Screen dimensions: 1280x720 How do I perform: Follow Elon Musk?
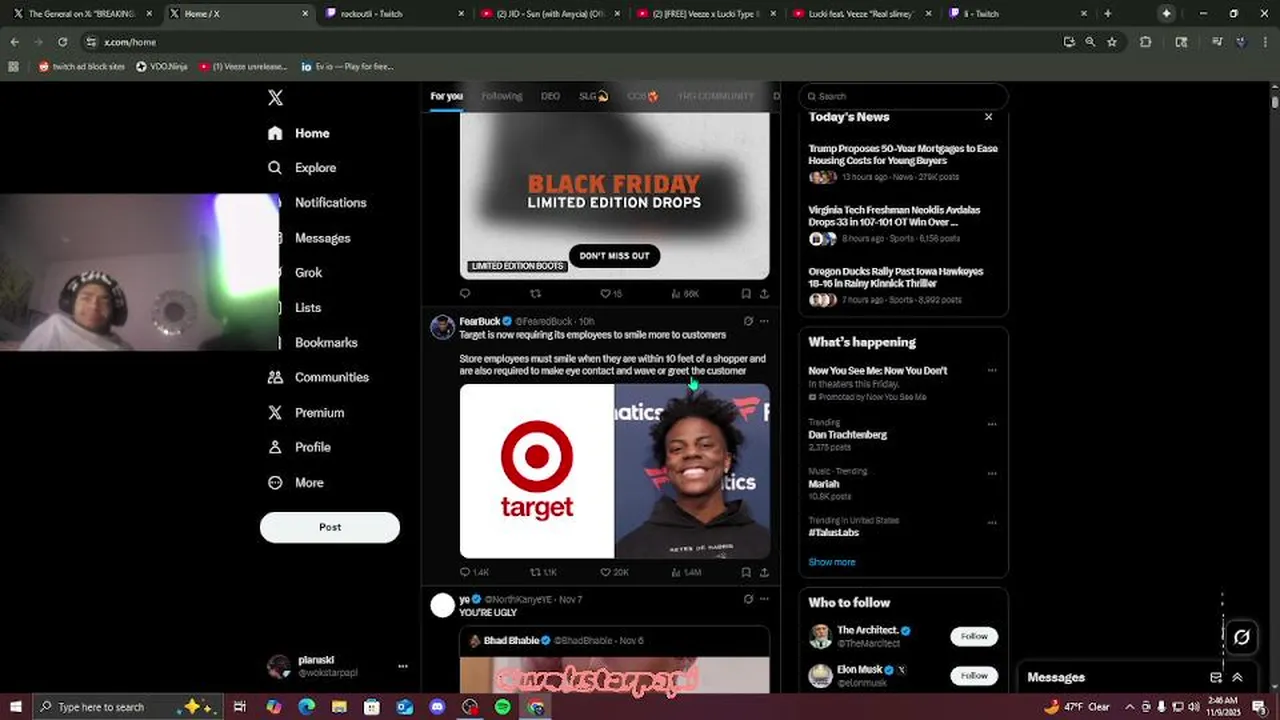click(x=974, y=676)
